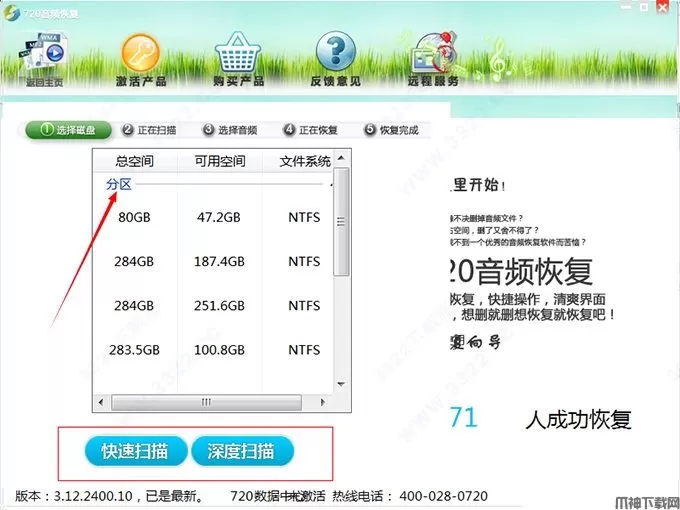Start 深度扫描 deep scan
680x510 pixels.
coord(242,451)
